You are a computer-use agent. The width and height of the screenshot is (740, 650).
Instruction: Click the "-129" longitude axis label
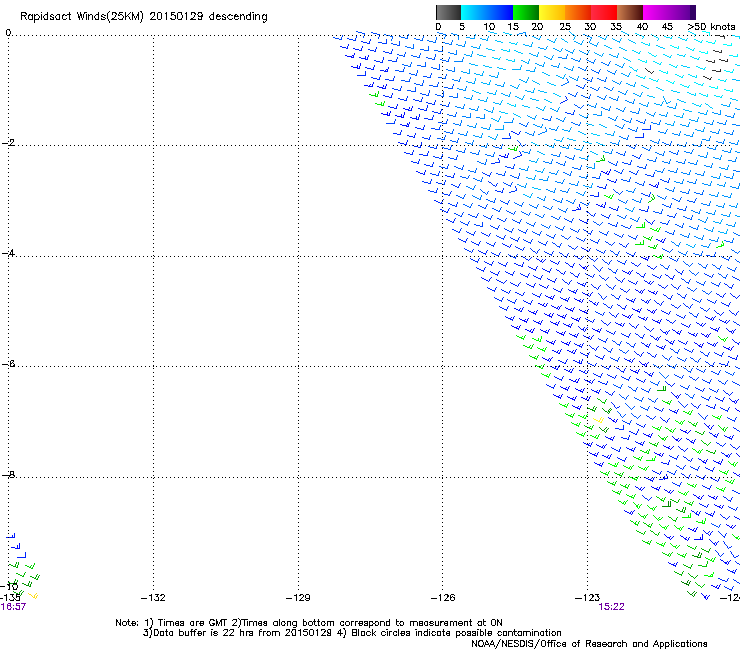(x=298, y=598)
